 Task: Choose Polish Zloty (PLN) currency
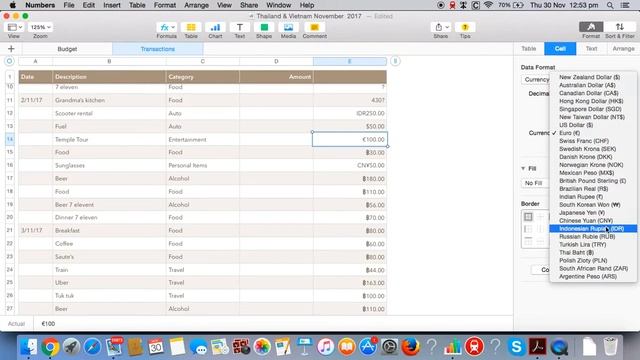(593, 260)
